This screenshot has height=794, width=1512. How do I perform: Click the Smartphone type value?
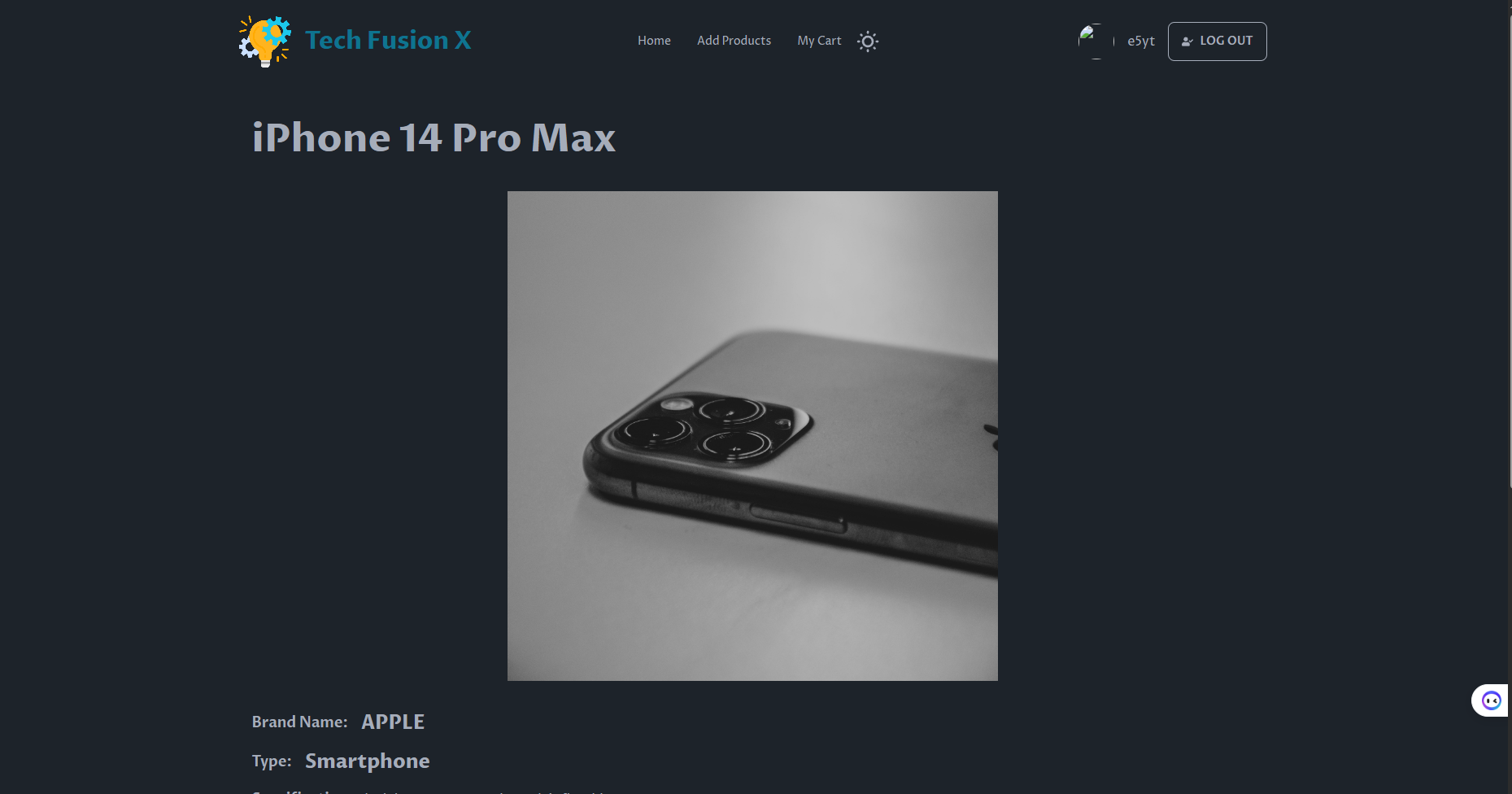(367, 761)
